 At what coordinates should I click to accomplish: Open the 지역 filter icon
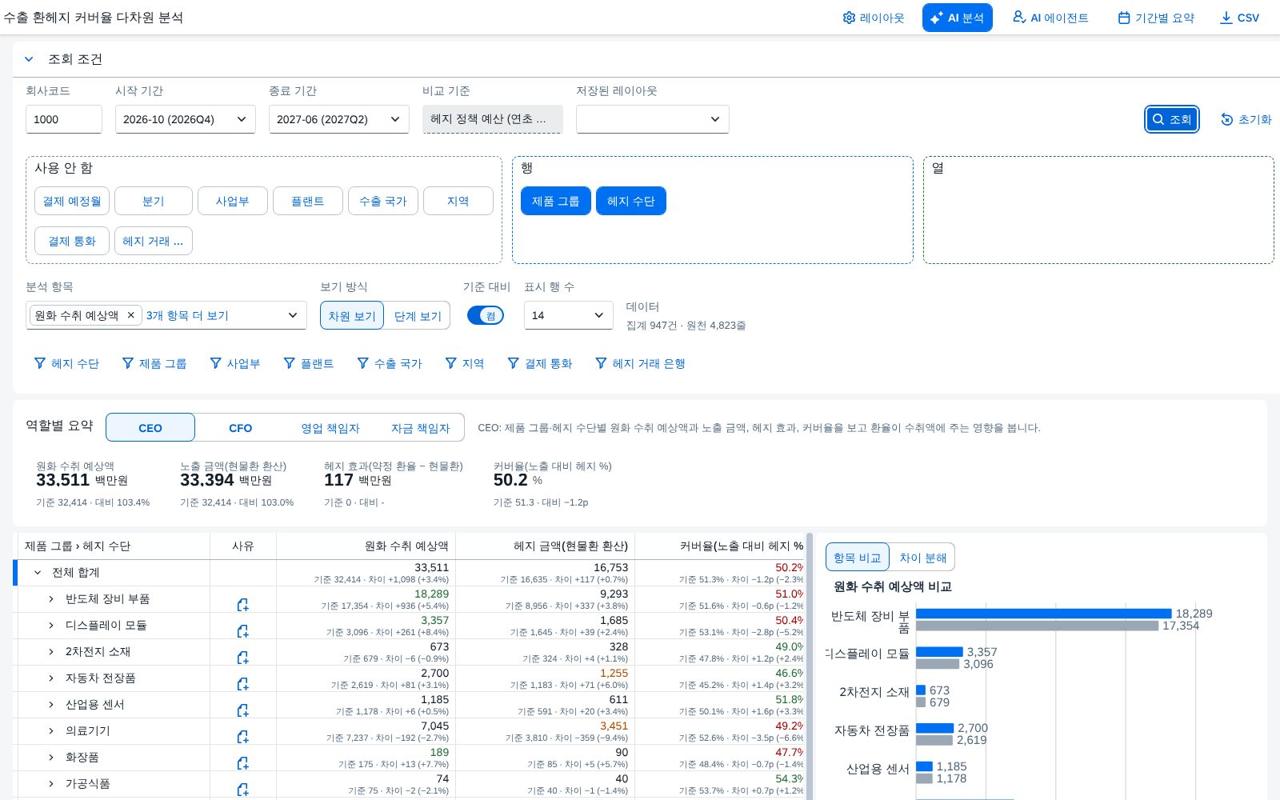coord(451,363)
